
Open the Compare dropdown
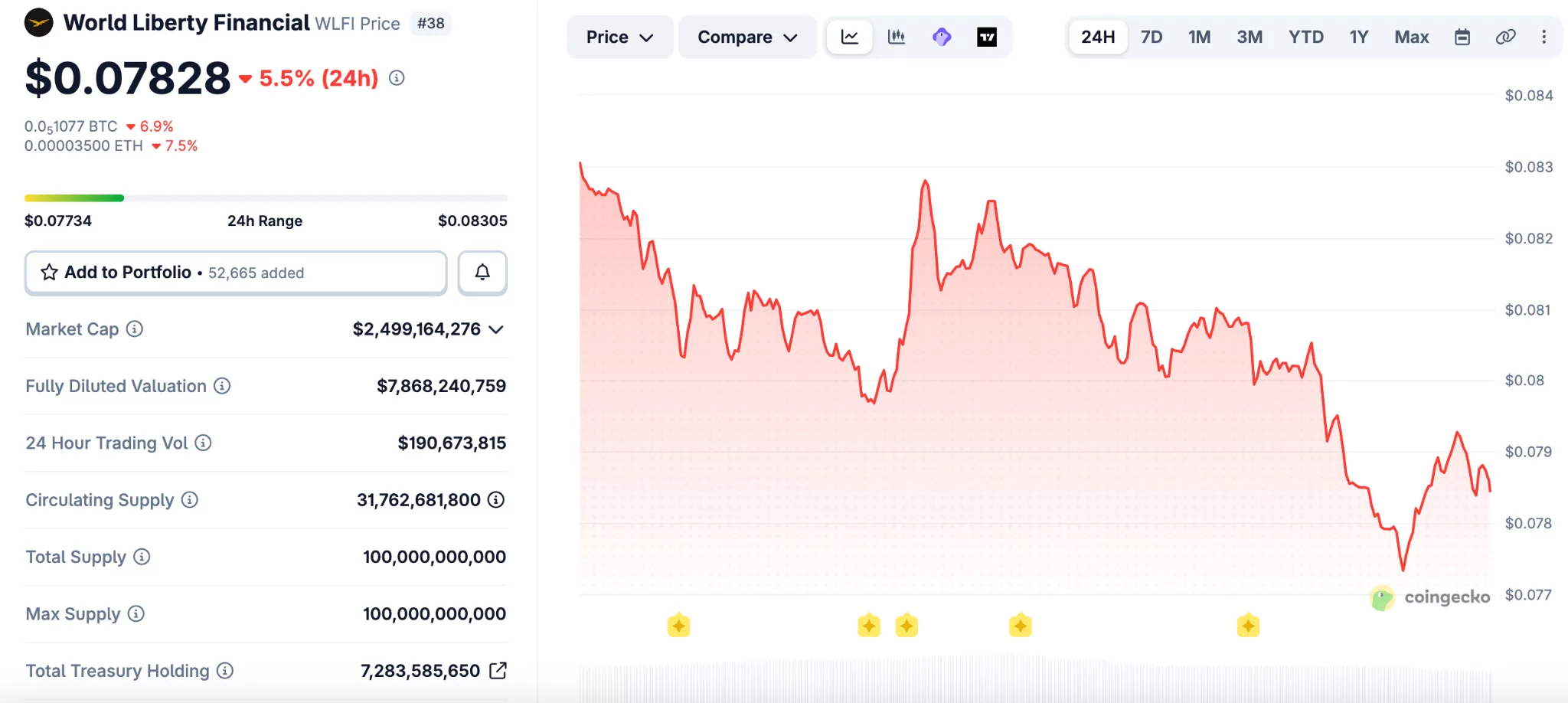746,36
